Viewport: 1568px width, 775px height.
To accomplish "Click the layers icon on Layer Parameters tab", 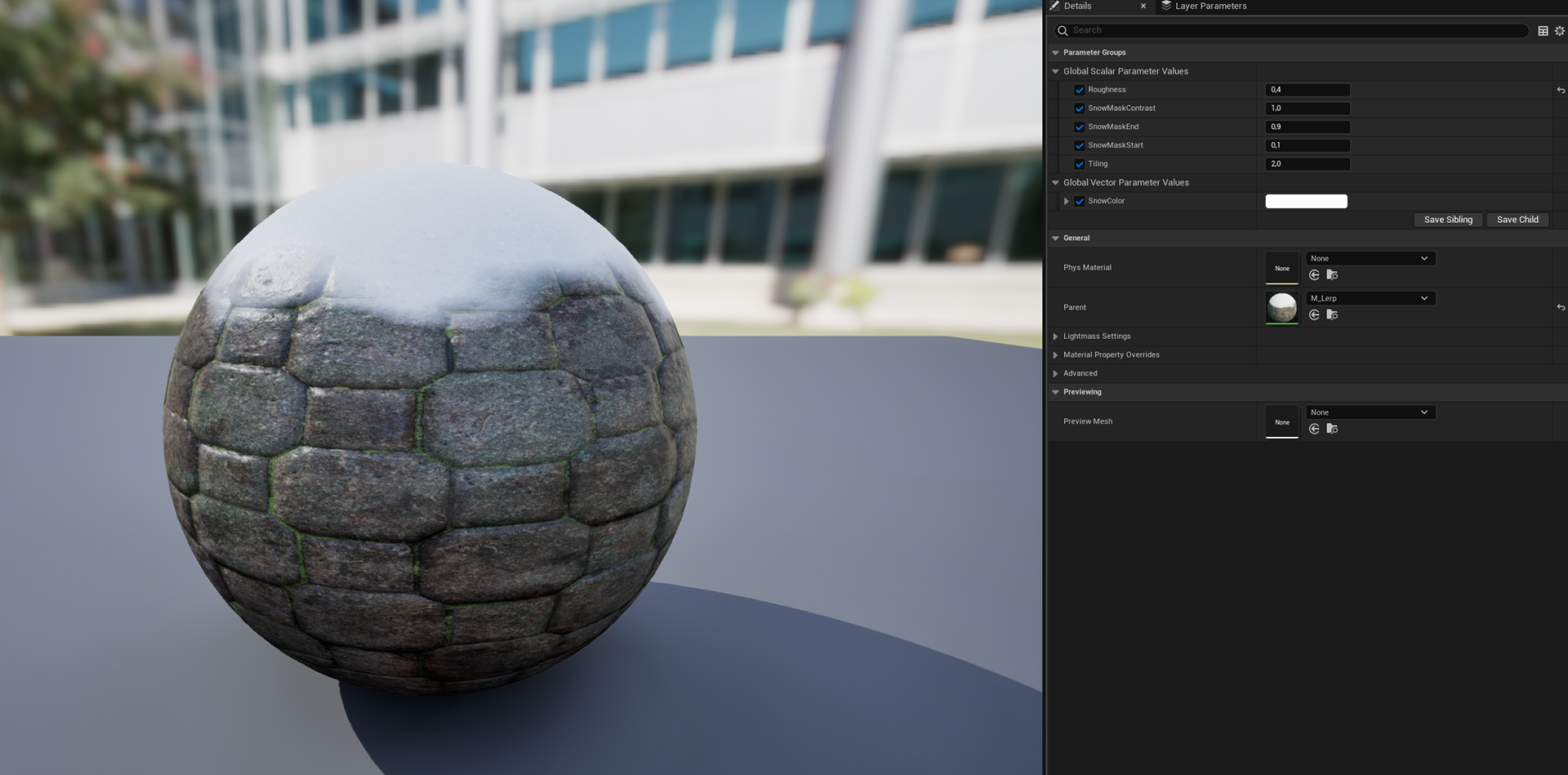I will coord(1166,6).
